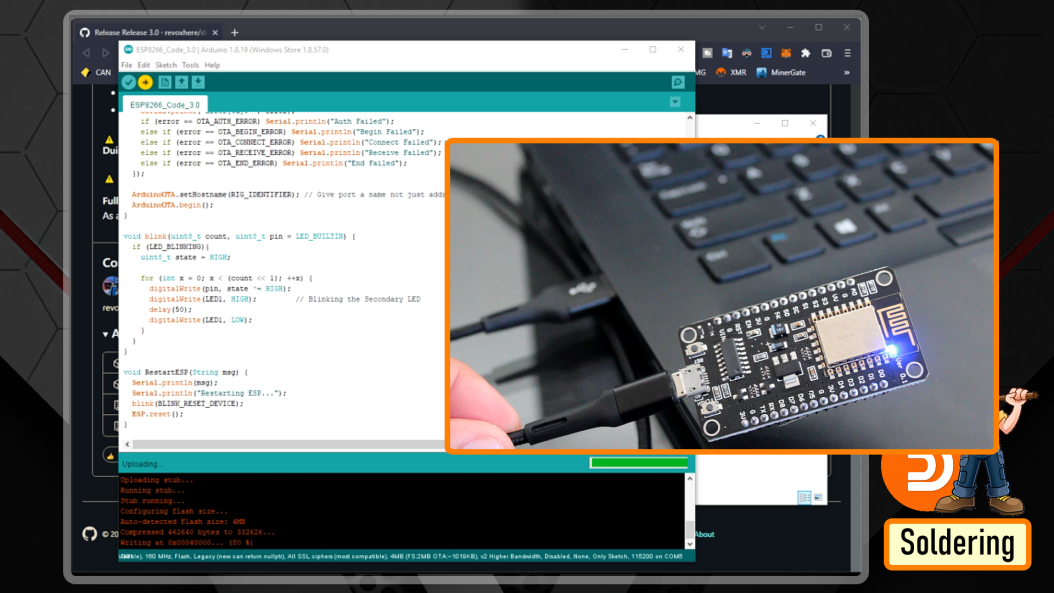
Task: Click the About link near the footer
Action: (704, 534)
